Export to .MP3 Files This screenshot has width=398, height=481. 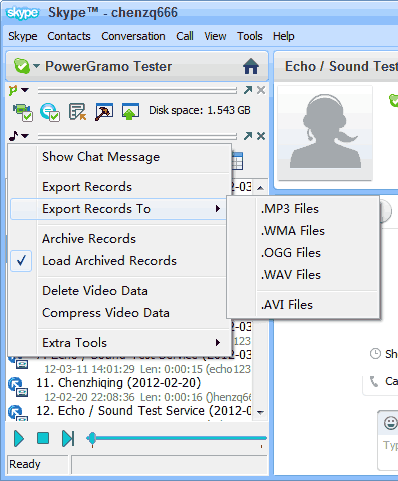[303, 209]
